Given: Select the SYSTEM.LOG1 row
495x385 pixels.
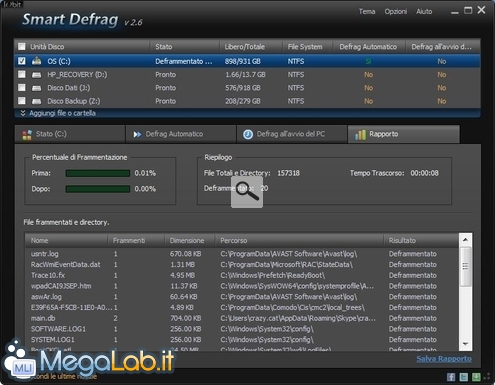Looking at the screenshot, I should click(242, 339).
